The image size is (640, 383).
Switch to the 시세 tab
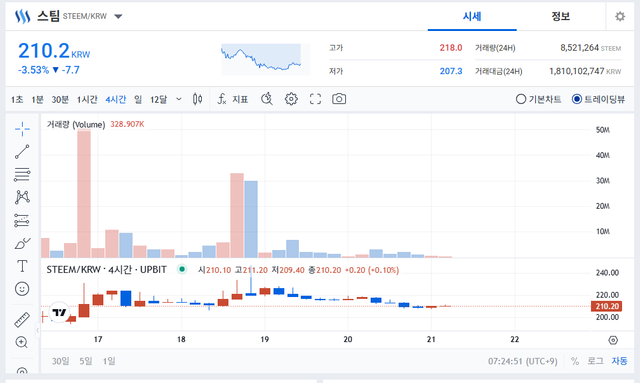point(472,17)
